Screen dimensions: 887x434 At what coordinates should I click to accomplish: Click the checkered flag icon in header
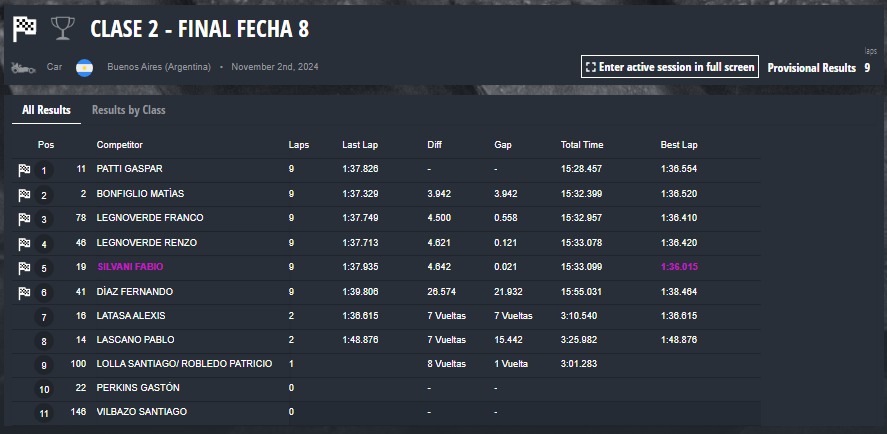click(24, 29)
